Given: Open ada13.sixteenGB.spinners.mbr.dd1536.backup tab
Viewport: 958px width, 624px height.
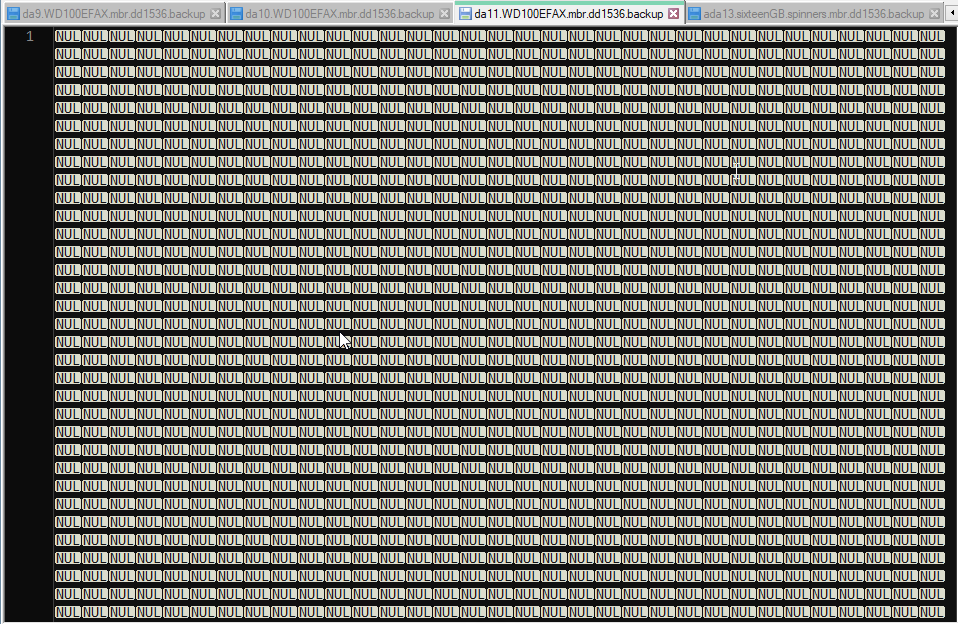Looking at the screenshot, I should click(x=813, y=13).
